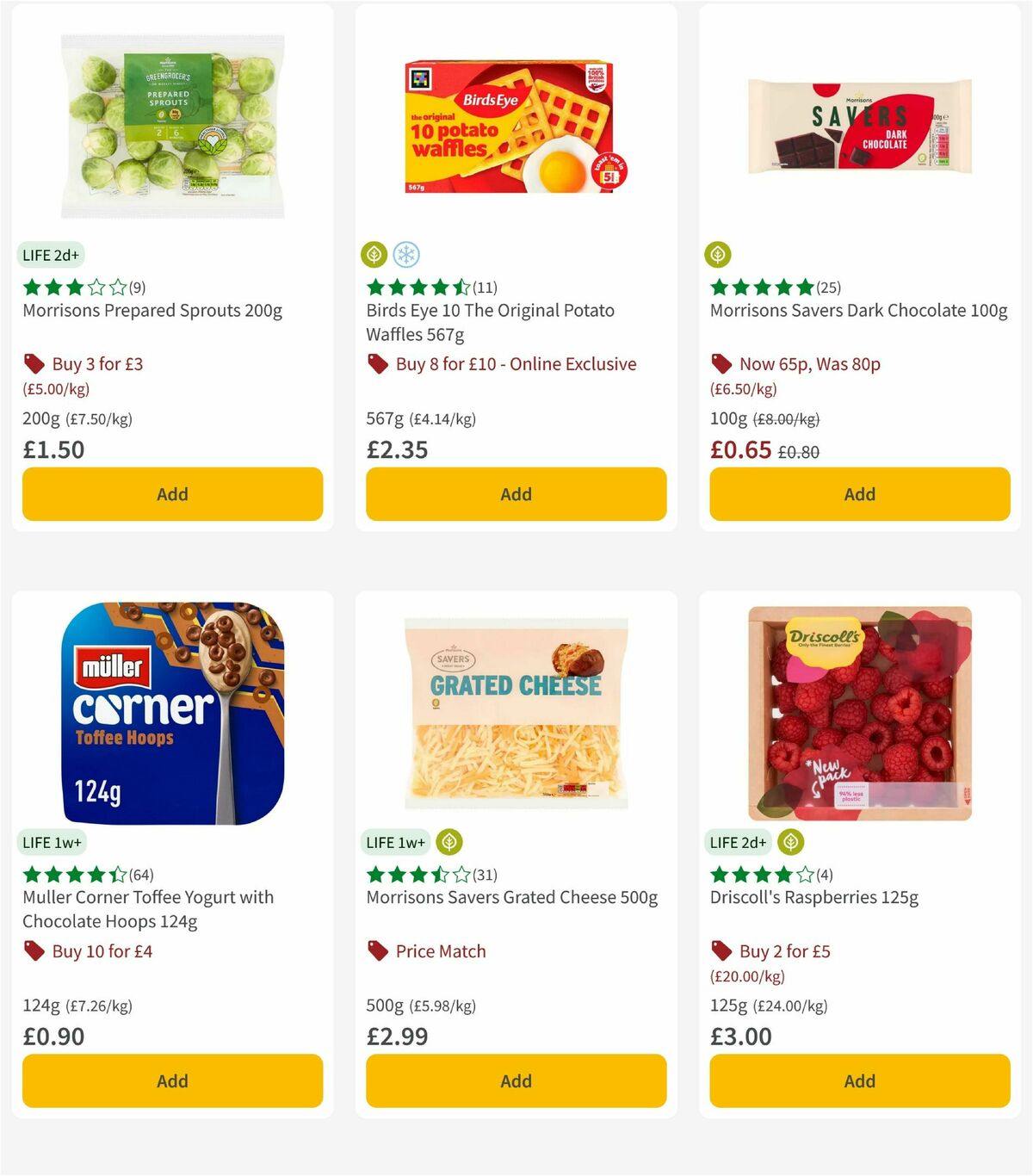Open the Buy 8 for £10 Online Exclusive offer
The image size is (1033, 1176).
[x=513, y=364]
